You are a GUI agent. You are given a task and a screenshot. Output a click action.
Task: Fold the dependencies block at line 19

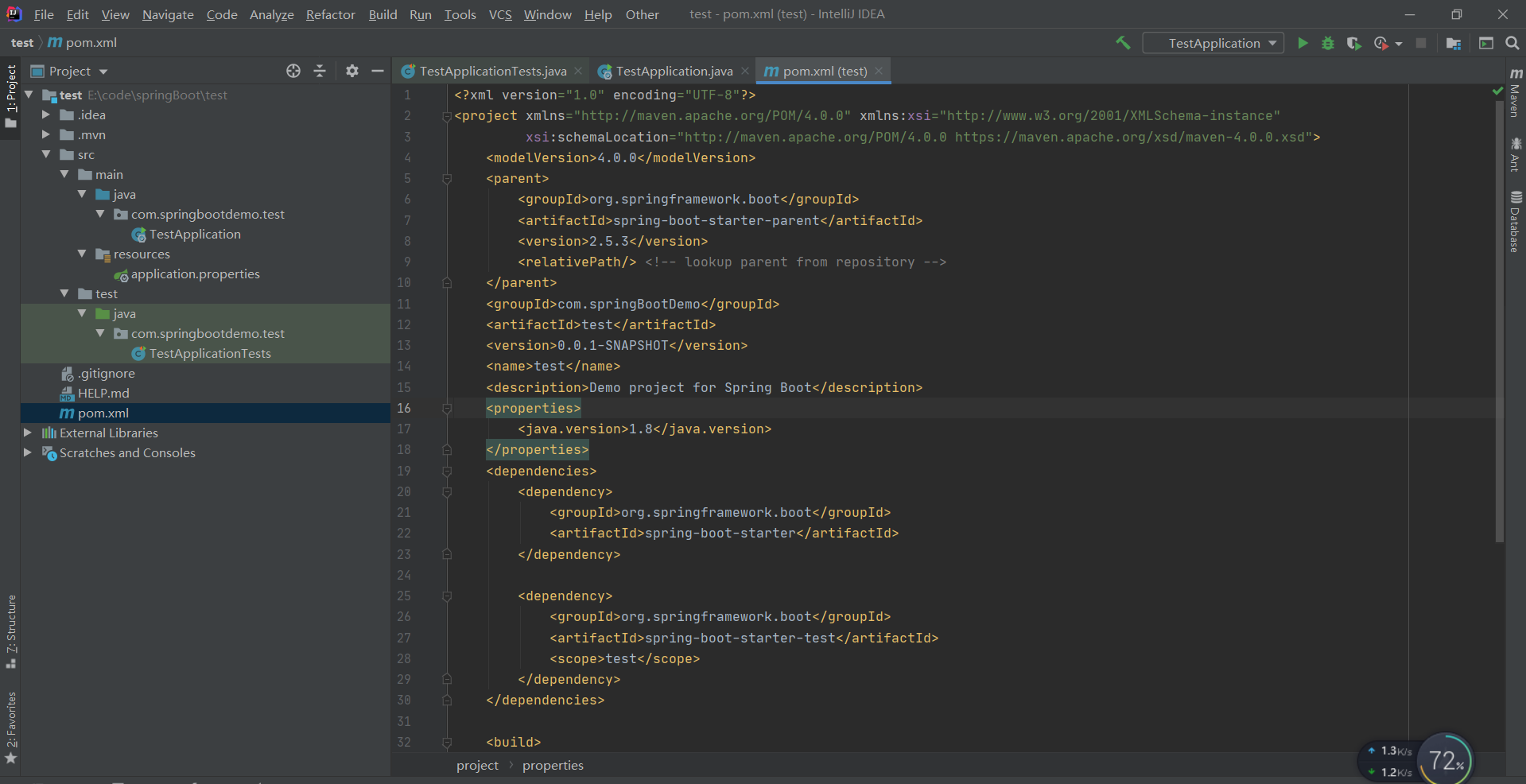[447, 472]
